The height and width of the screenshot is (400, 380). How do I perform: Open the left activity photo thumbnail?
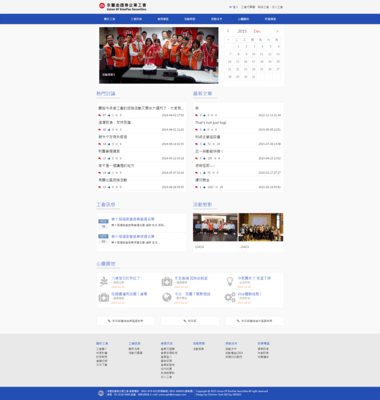[215, 227]
